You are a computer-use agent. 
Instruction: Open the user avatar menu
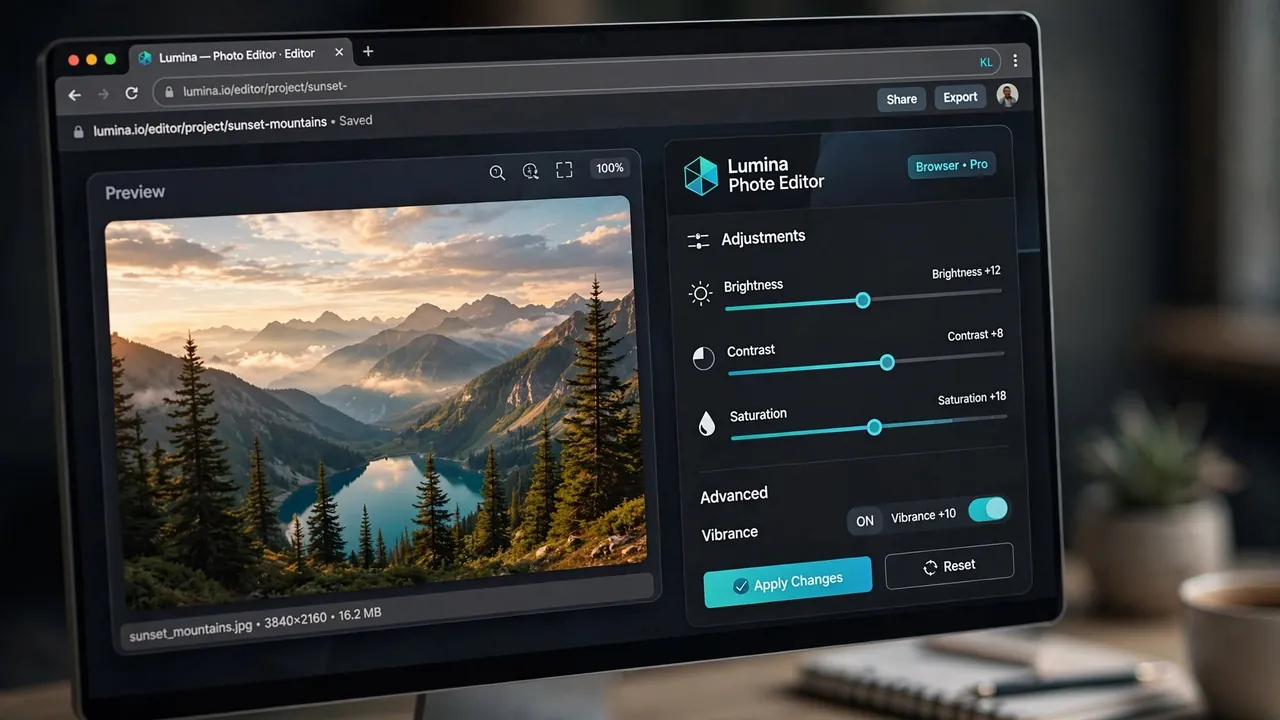coord(1008,95)
